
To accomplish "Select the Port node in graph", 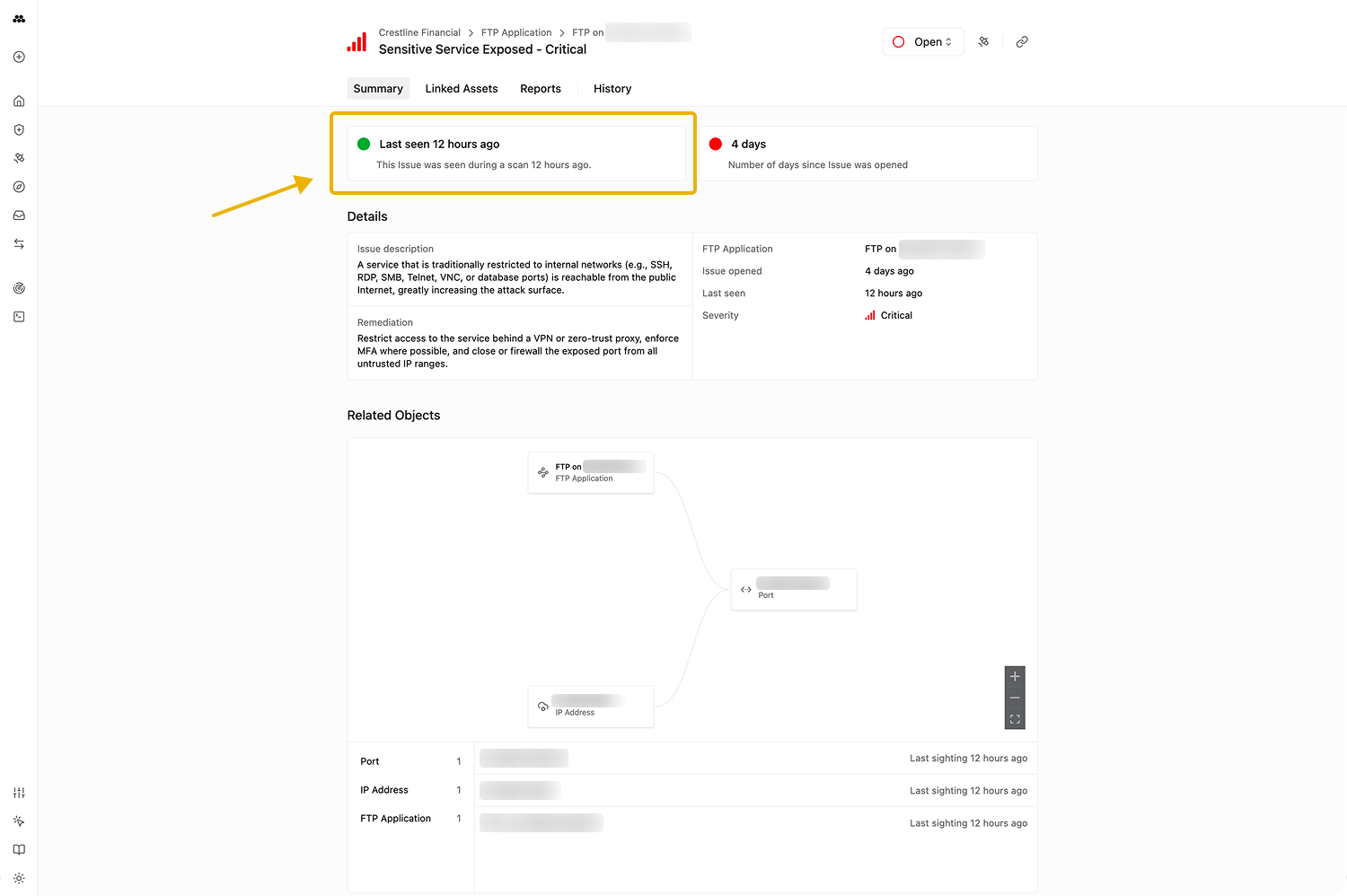I will coord(794,590).
